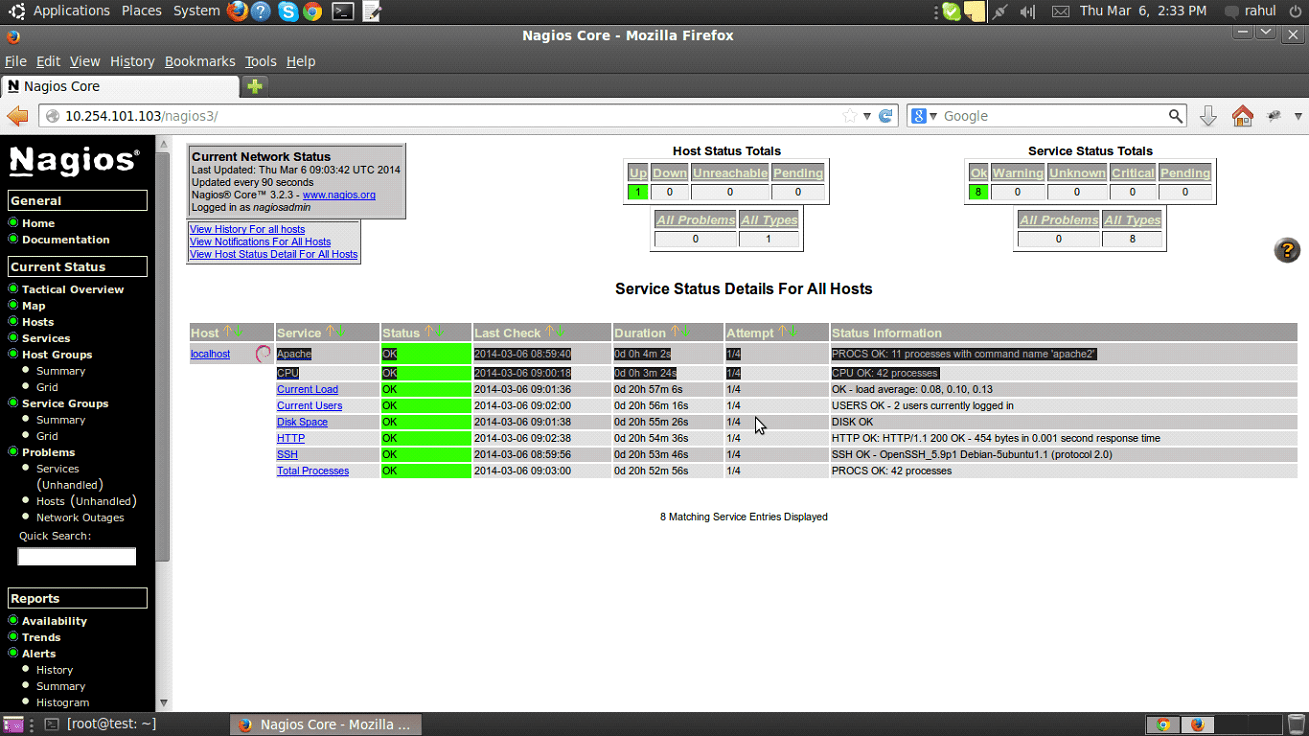The image size is (1309, 736).
Task: Click the Debian logo next to localhost
Action: 263,354
